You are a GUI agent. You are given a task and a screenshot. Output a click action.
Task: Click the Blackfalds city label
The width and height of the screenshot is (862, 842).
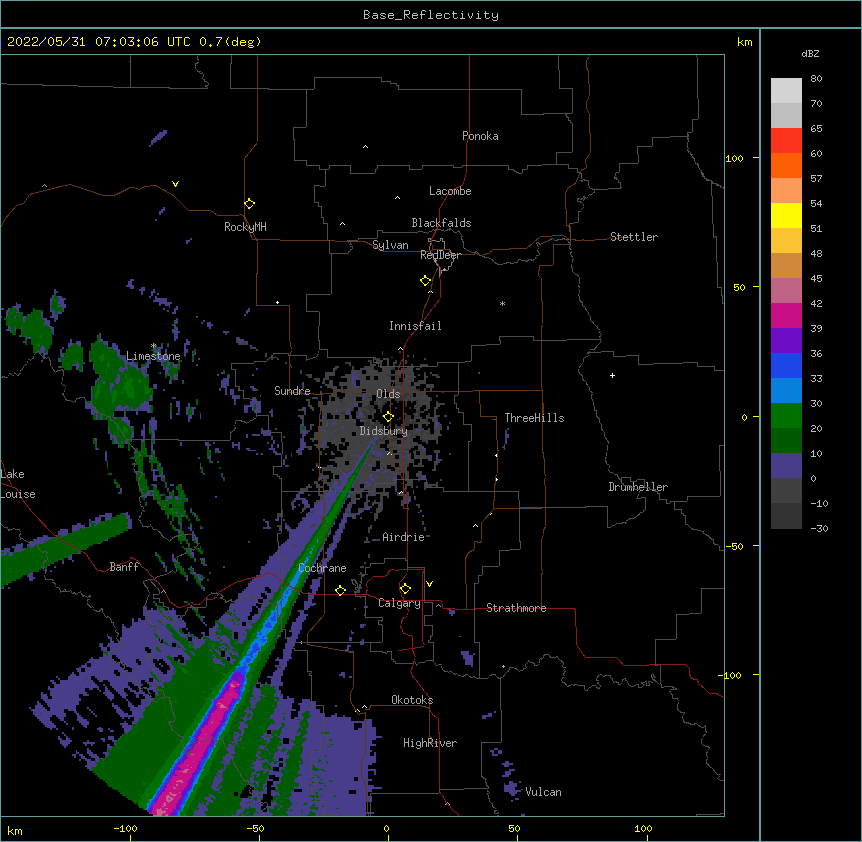click(x=441, y=223)
